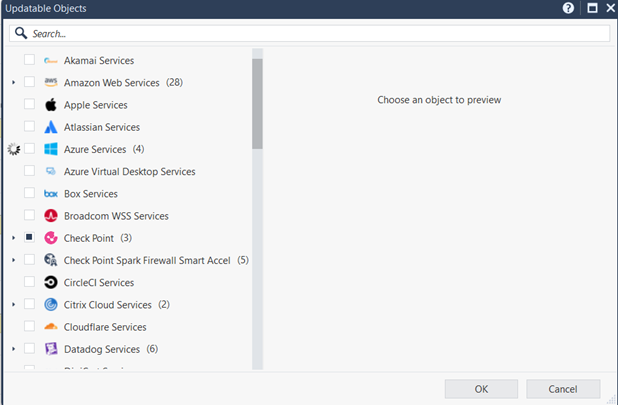Click the CircleCI Services logo icon
Viewport: 618px width, 405px height.
(51, 282)
